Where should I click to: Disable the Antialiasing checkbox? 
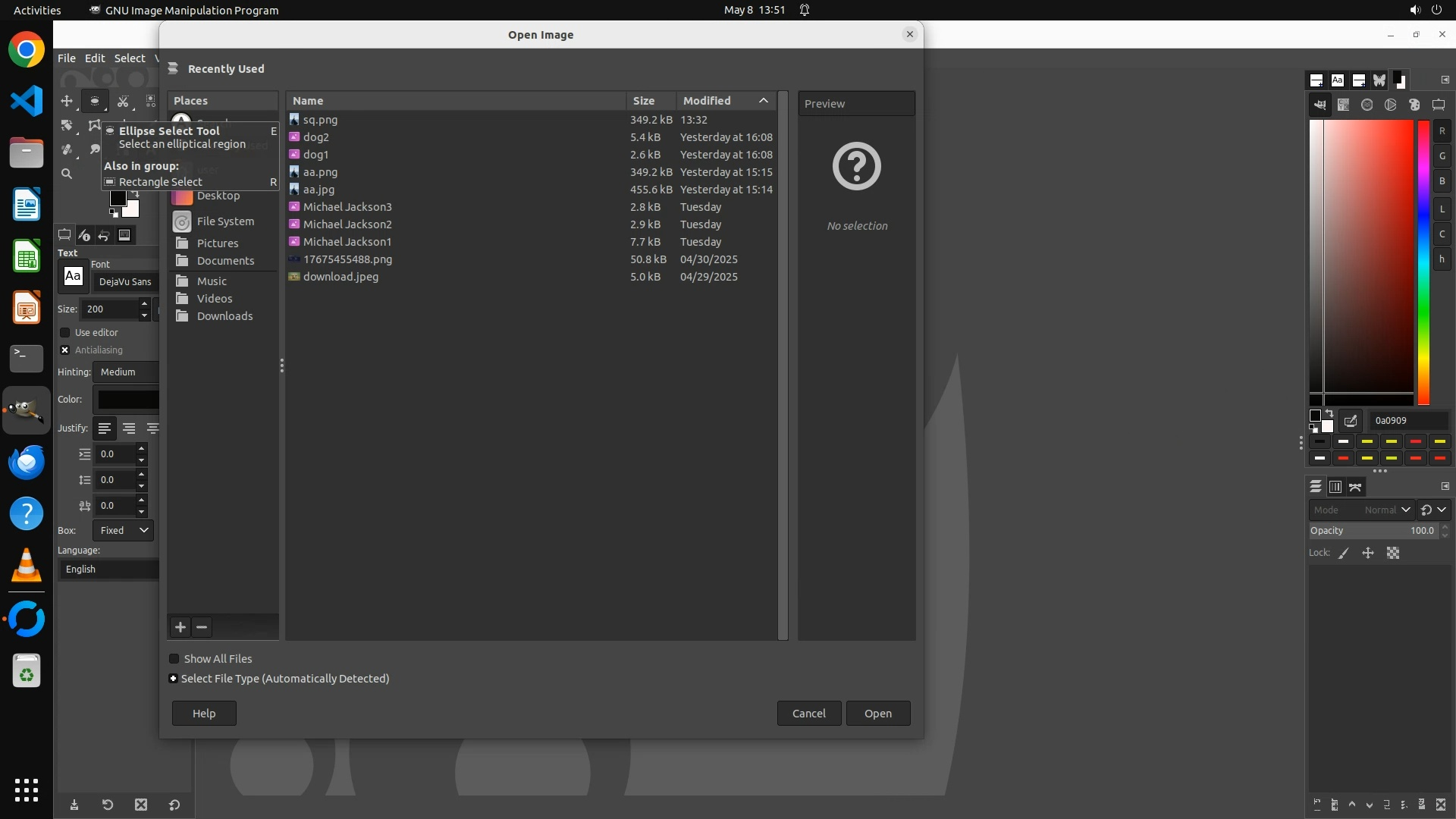65,350
